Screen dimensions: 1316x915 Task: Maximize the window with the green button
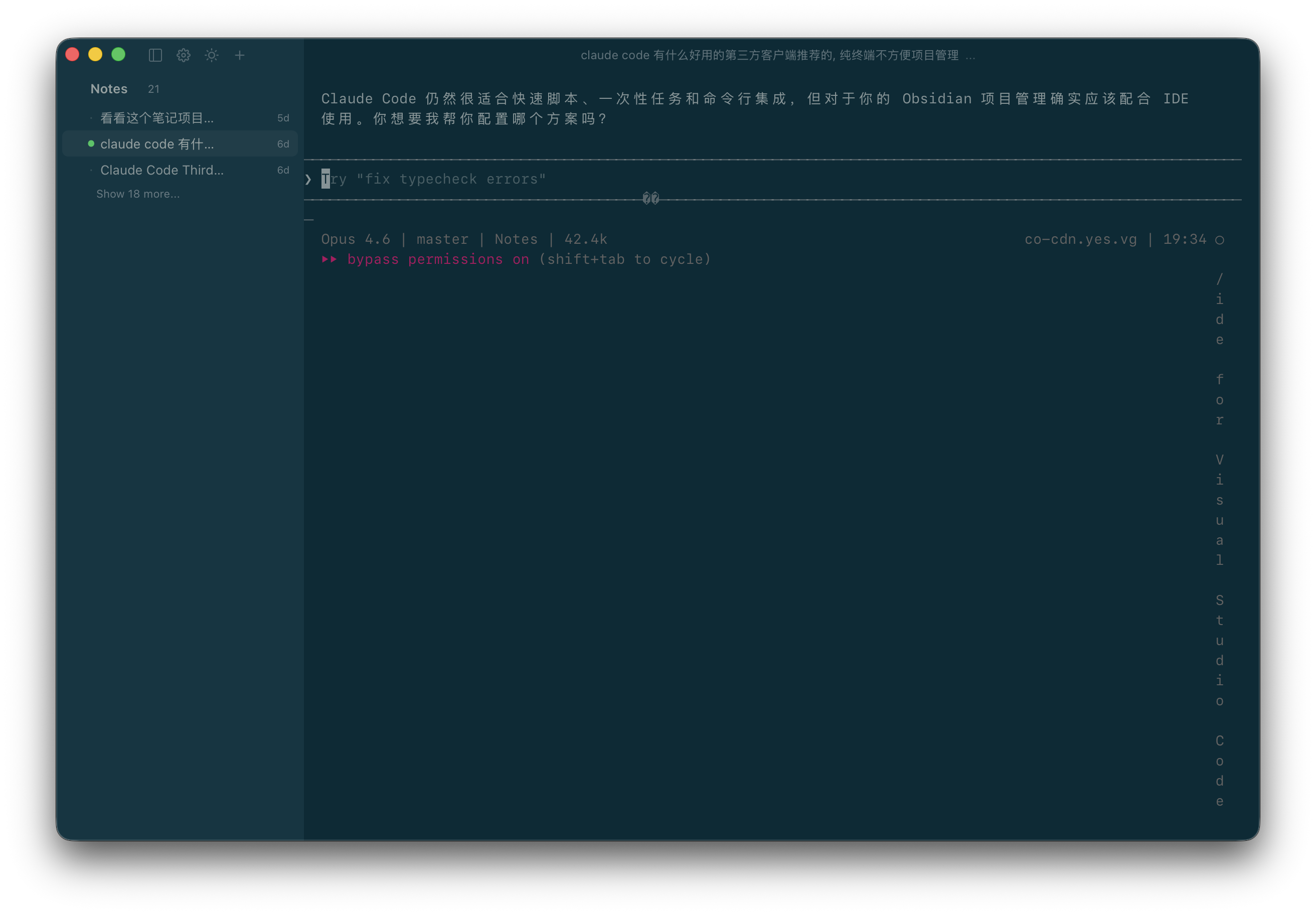118,55
